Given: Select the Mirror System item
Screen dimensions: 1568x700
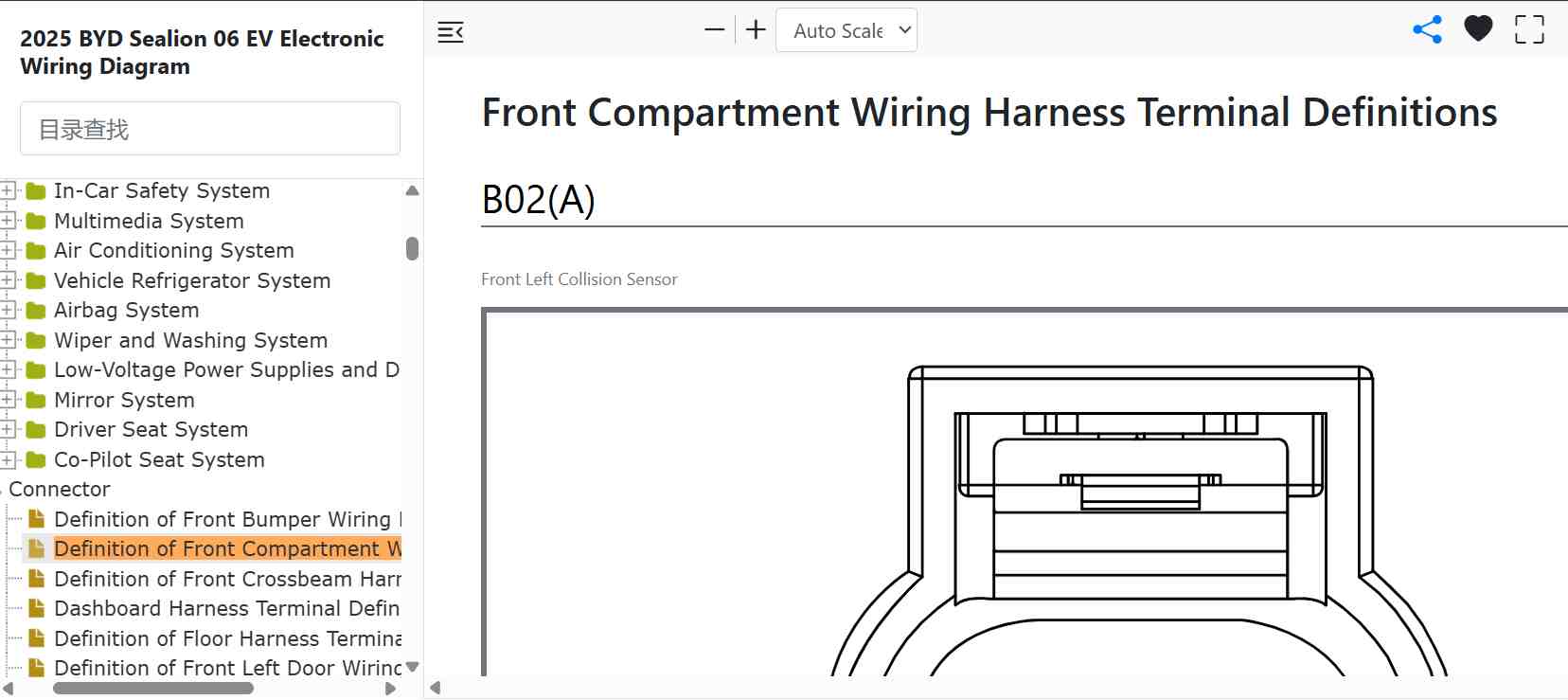Looking at the screenshot, I should click(124, 400).
